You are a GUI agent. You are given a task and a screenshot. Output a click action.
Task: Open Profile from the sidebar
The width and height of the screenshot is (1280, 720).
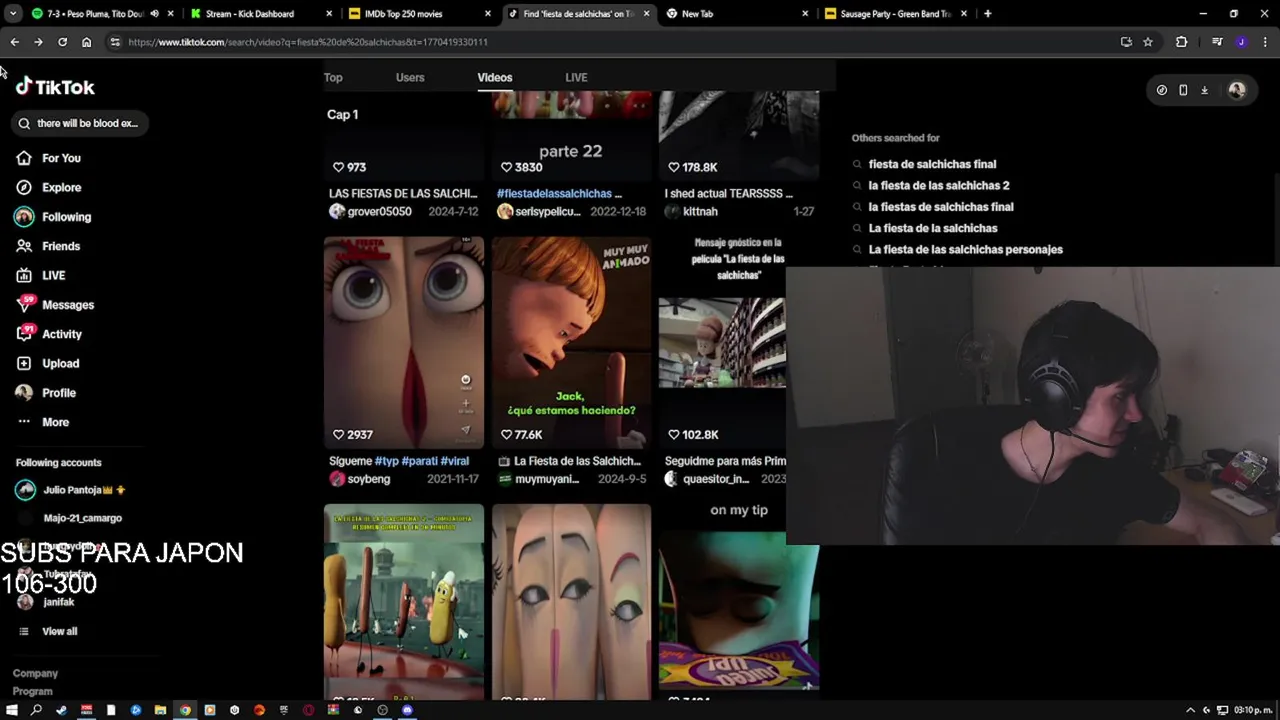tap(58, 393)
